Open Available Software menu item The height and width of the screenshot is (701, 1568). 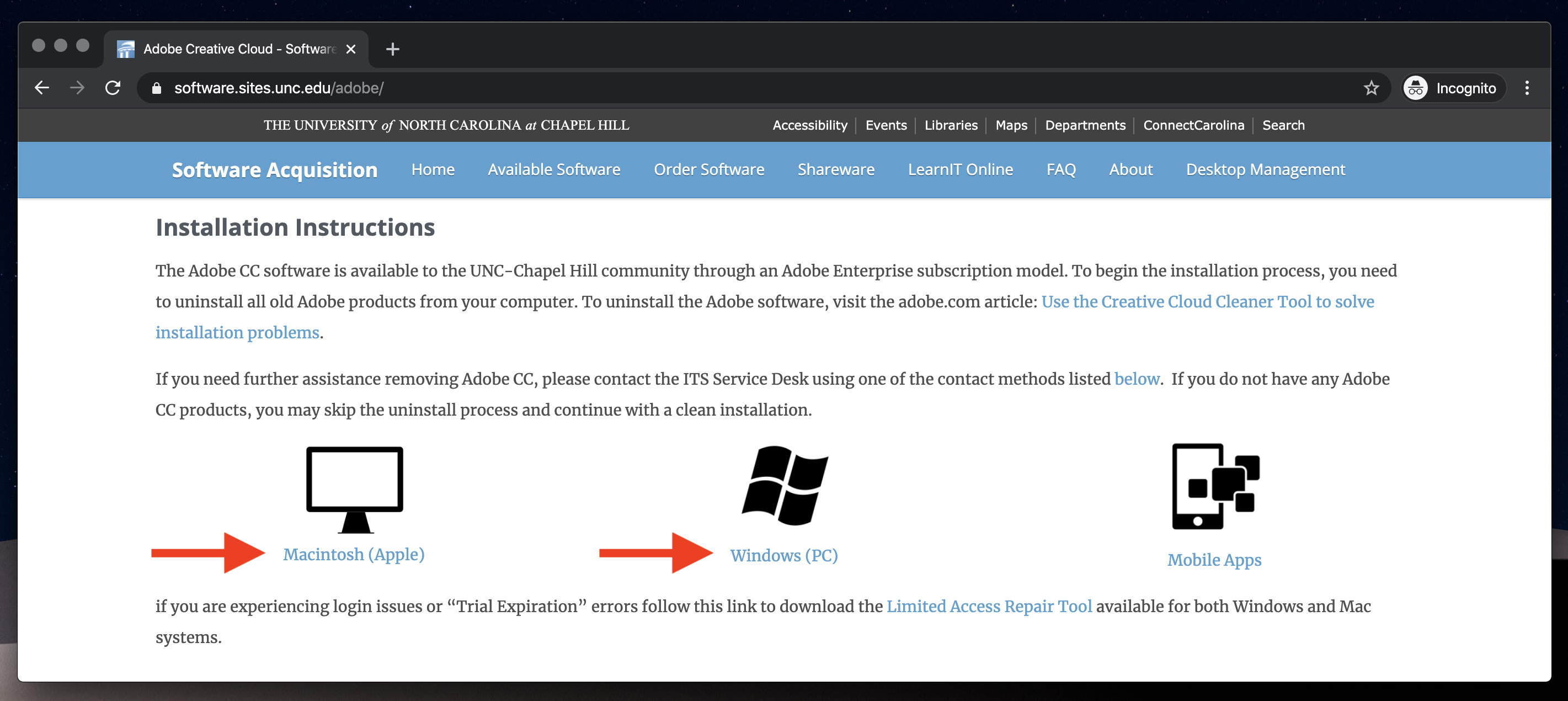click(554, 169)
